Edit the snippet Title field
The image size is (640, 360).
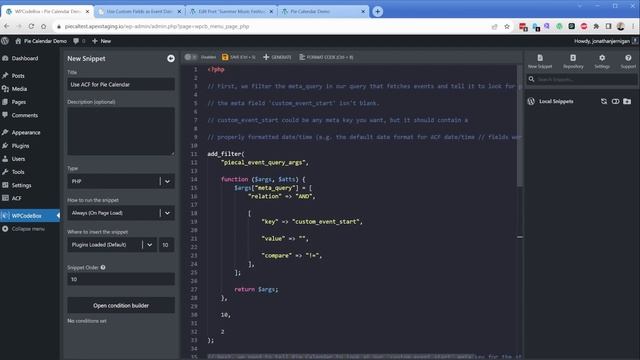121,84
